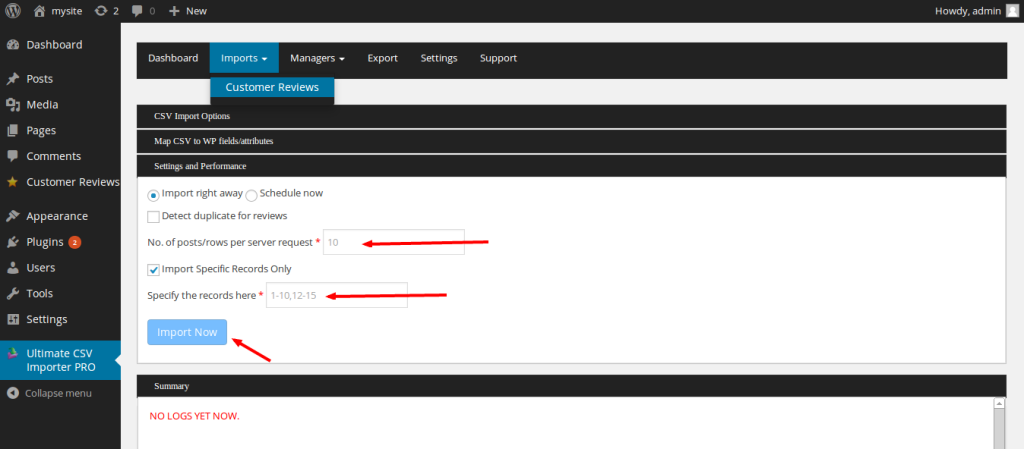Click the Plugins plug icon

[12, 242]
